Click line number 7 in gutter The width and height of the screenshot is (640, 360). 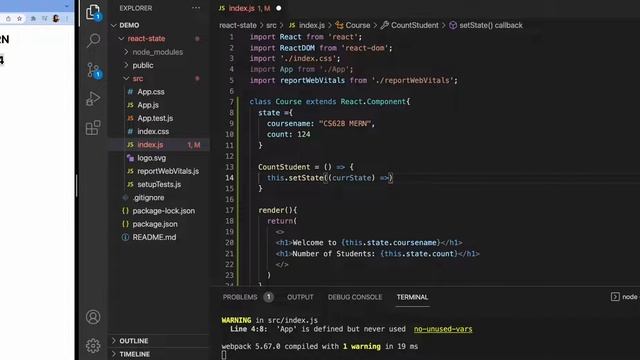[x=231, y=102]
